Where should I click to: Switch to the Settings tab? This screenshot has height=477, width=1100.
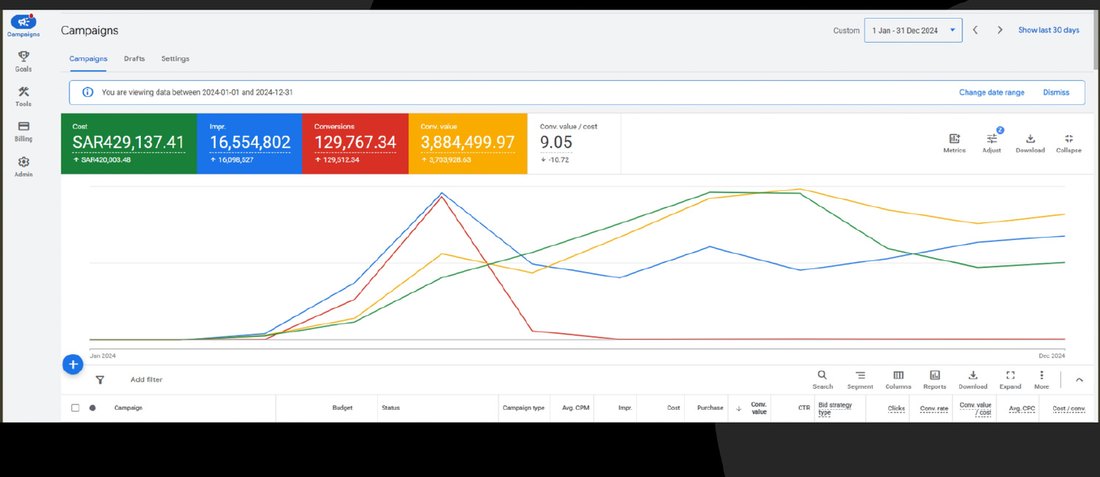[x=175, y=59]
